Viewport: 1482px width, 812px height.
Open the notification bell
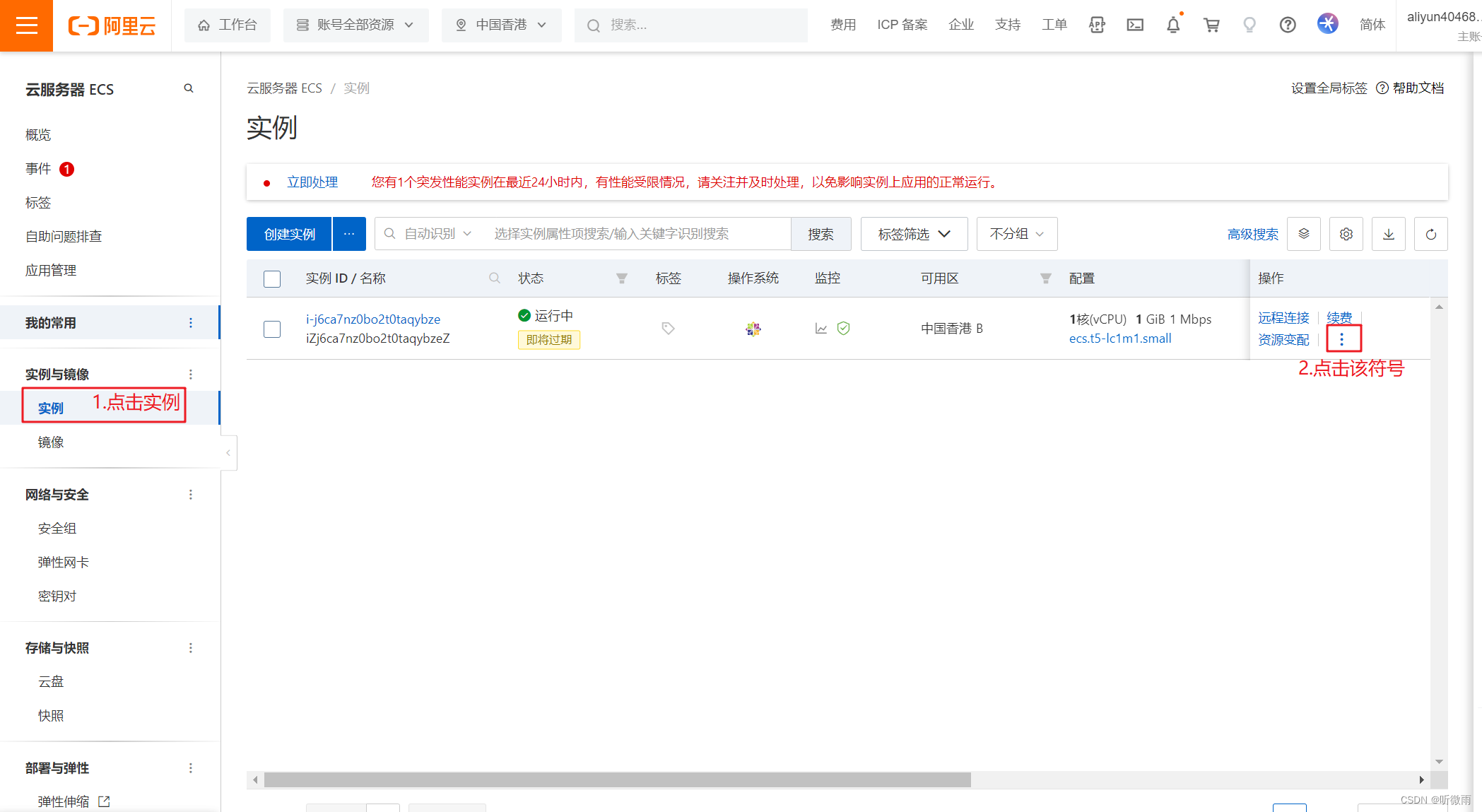(x=1173, y=25)
